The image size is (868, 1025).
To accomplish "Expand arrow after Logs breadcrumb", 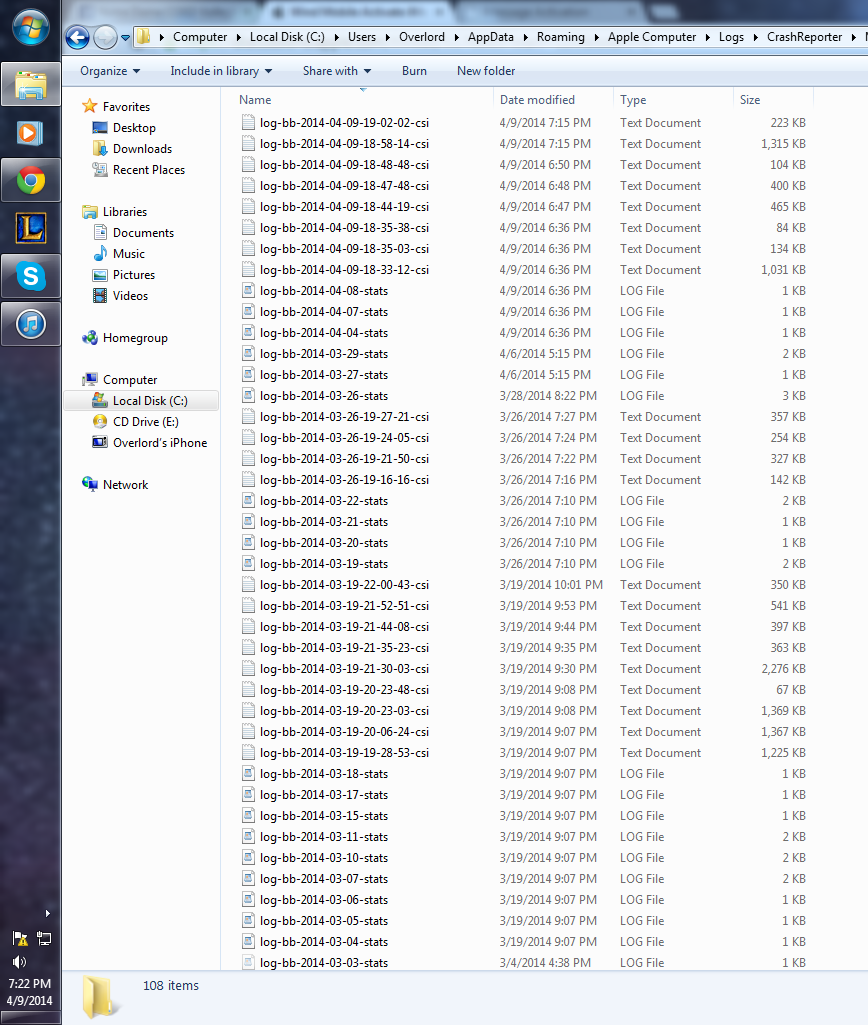I will pyautogui.click(x=756, y=37).
